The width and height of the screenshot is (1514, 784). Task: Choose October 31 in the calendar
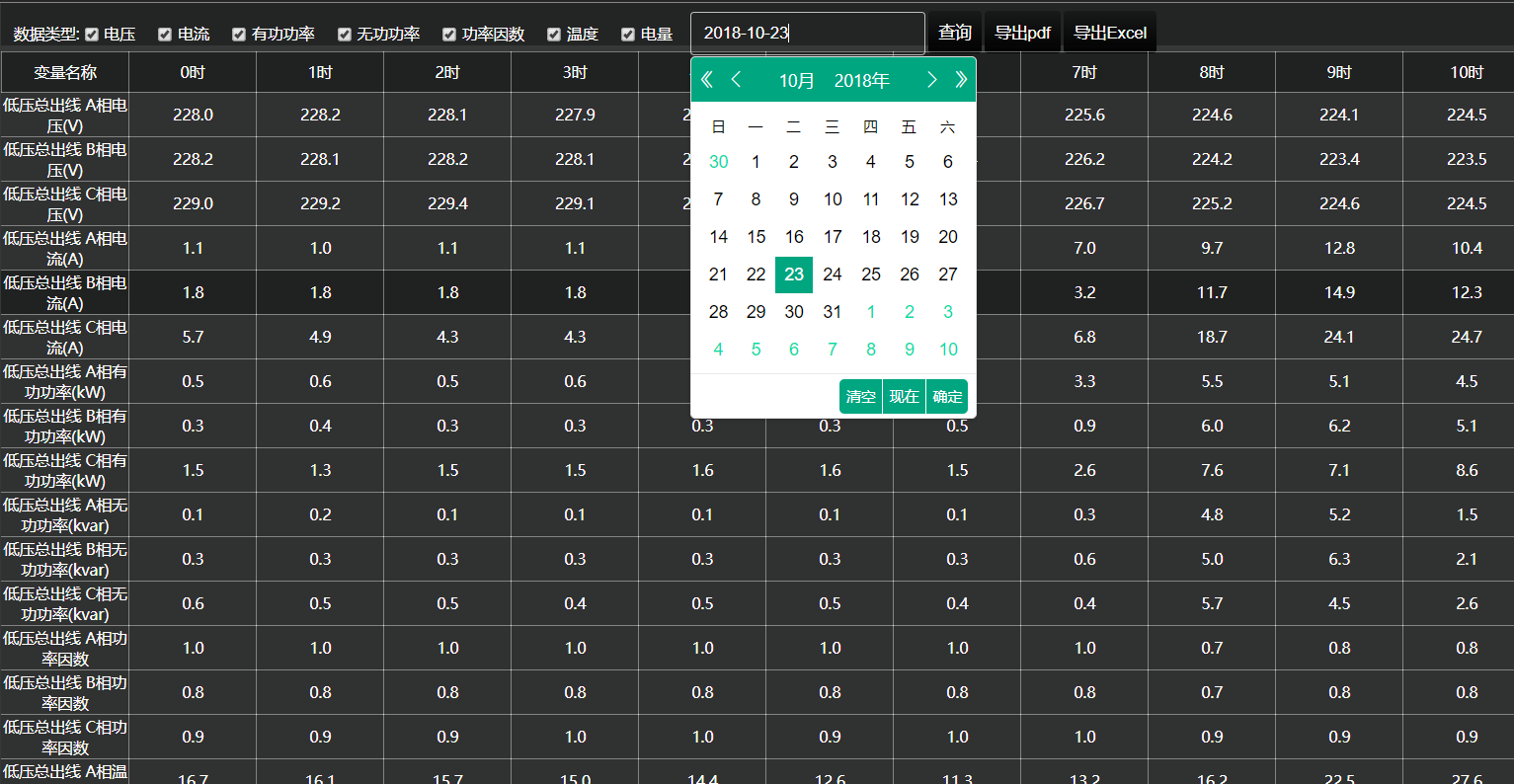coord(833,312)
